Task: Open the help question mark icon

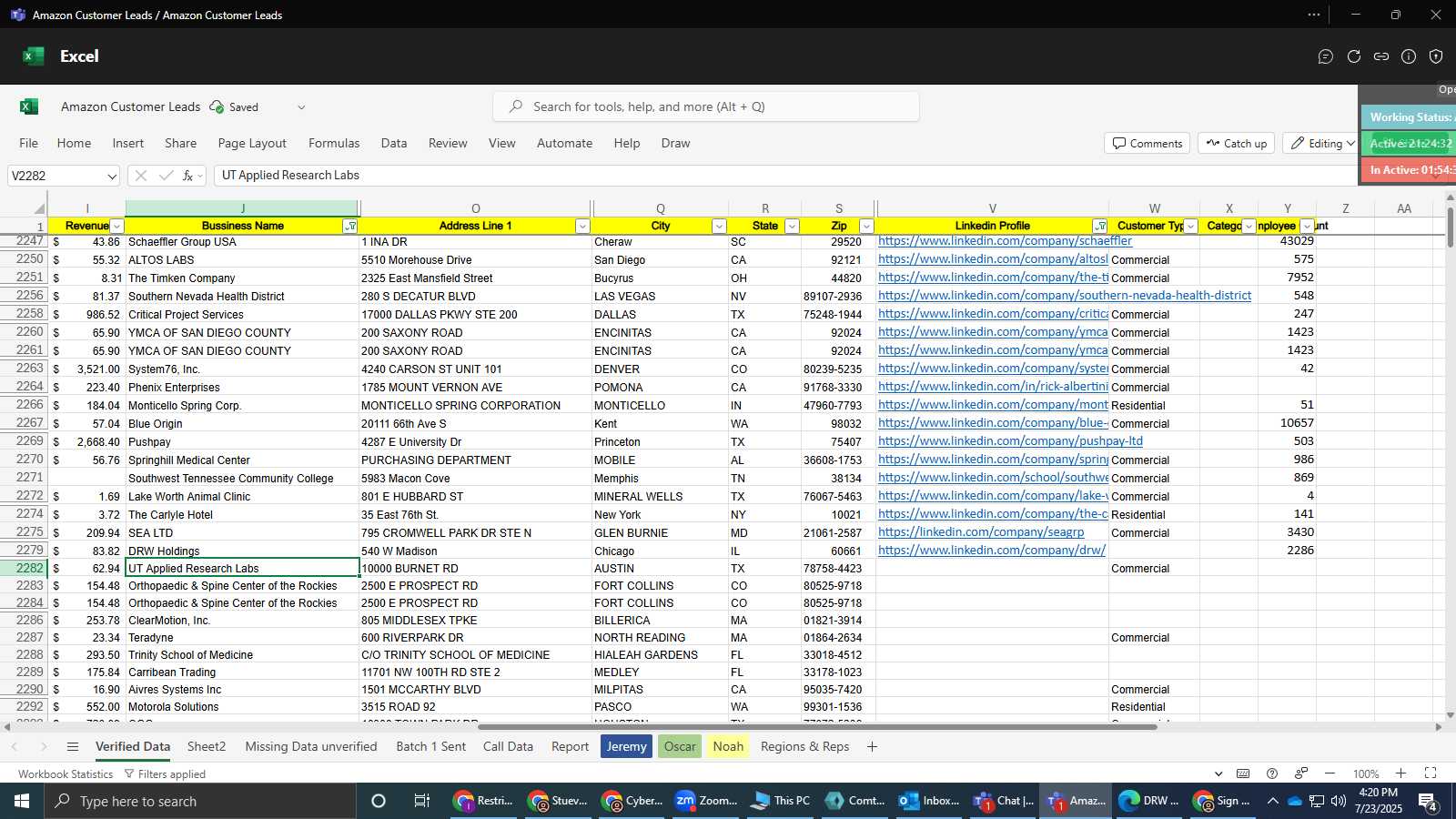Action: (1272, 773)
